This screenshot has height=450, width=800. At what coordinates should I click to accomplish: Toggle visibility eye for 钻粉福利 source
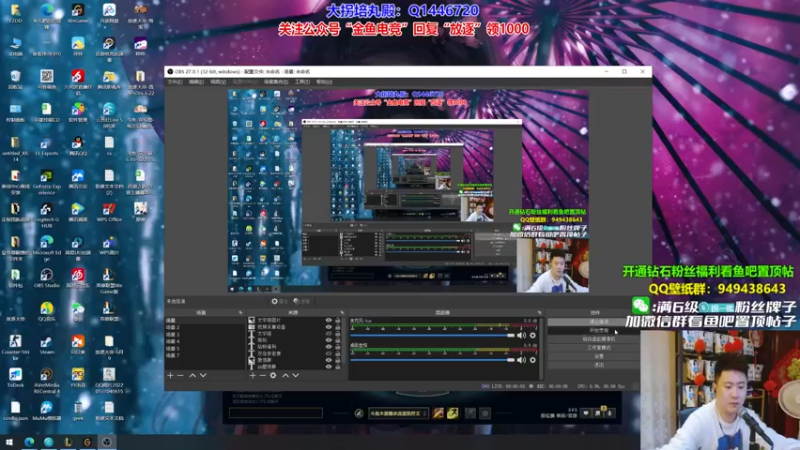329,347
